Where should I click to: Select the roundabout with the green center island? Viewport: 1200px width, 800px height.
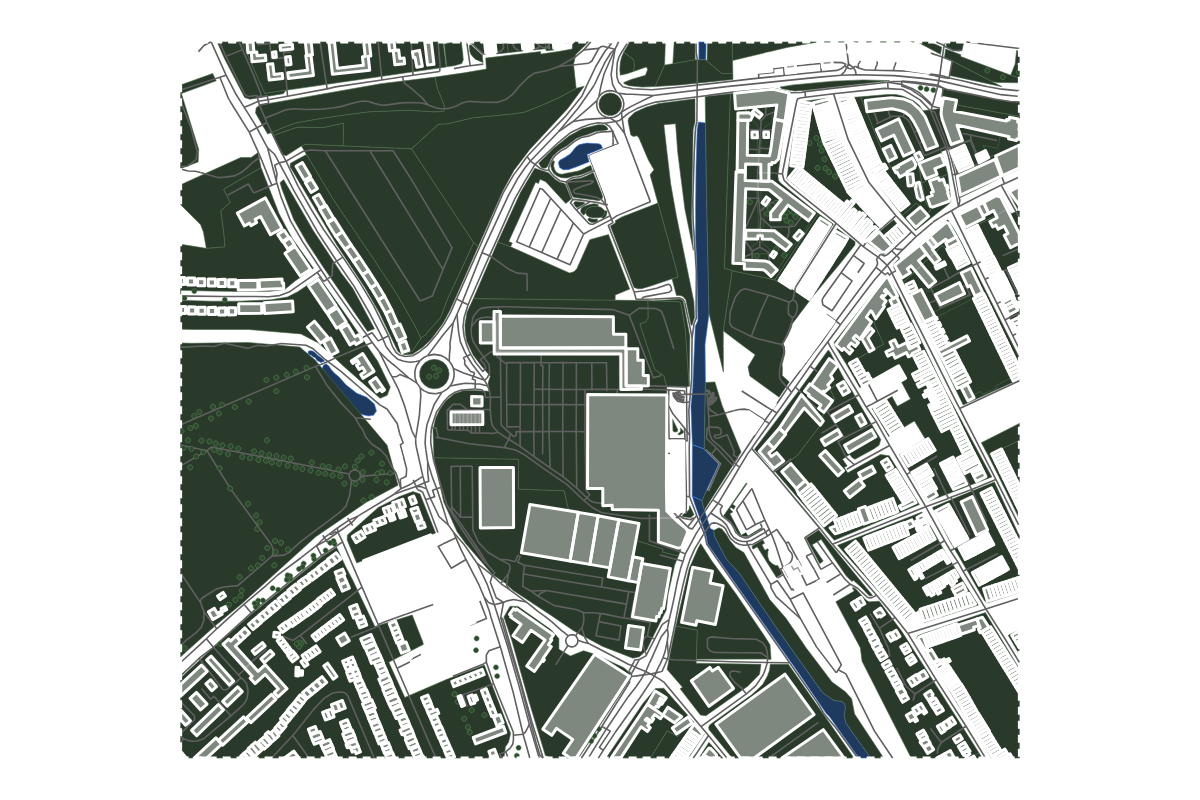tap(434, 375)
